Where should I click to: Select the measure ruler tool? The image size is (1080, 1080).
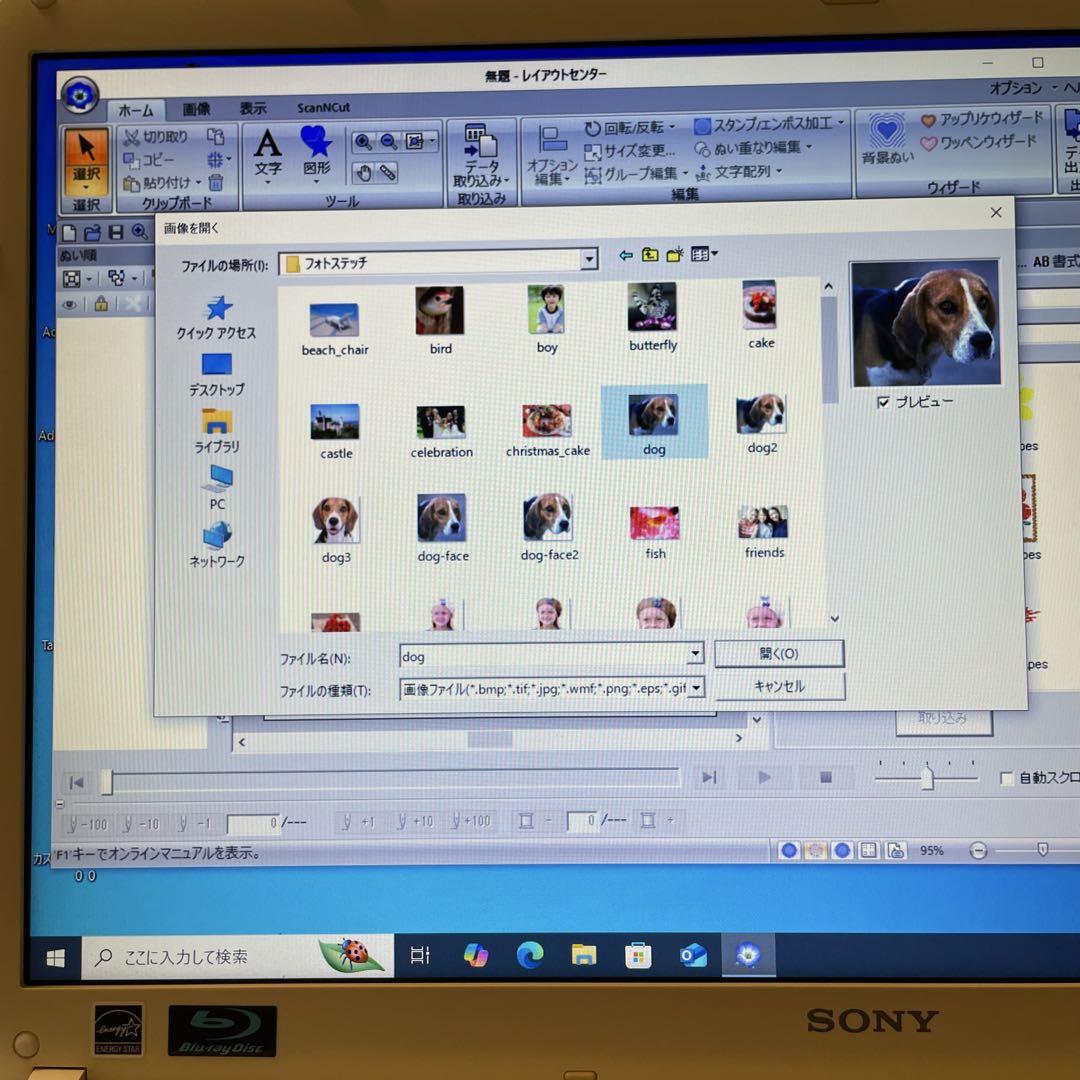(x=388, y=172)
